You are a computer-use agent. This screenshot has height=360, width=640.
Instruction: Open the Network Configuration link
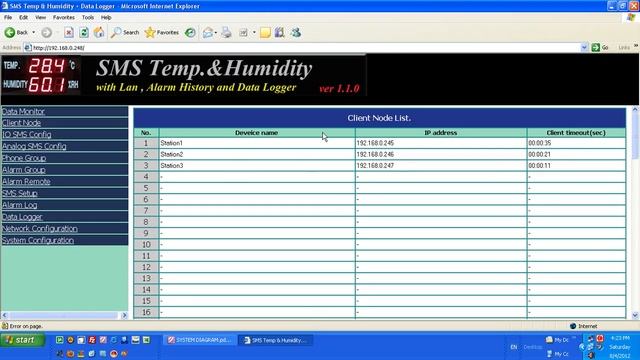tap(40, 229)
